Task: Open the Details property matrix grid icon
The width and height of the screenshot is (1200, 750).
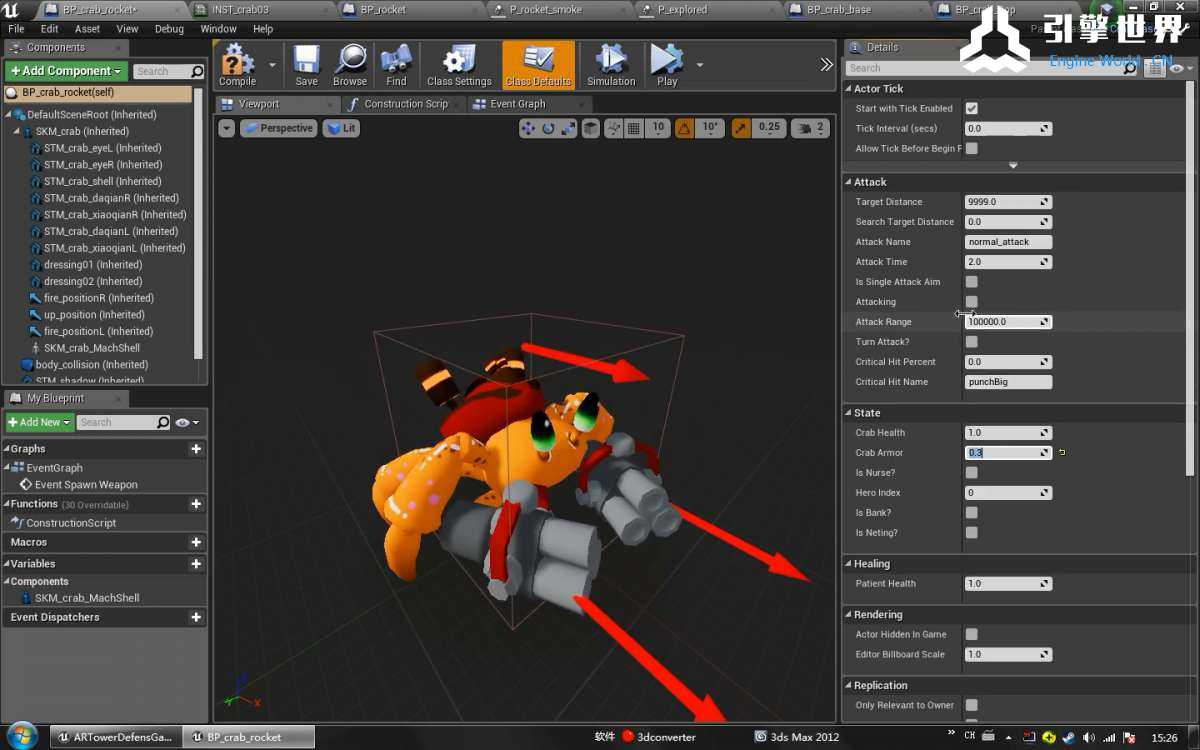Action: [x=1157, y=68]
